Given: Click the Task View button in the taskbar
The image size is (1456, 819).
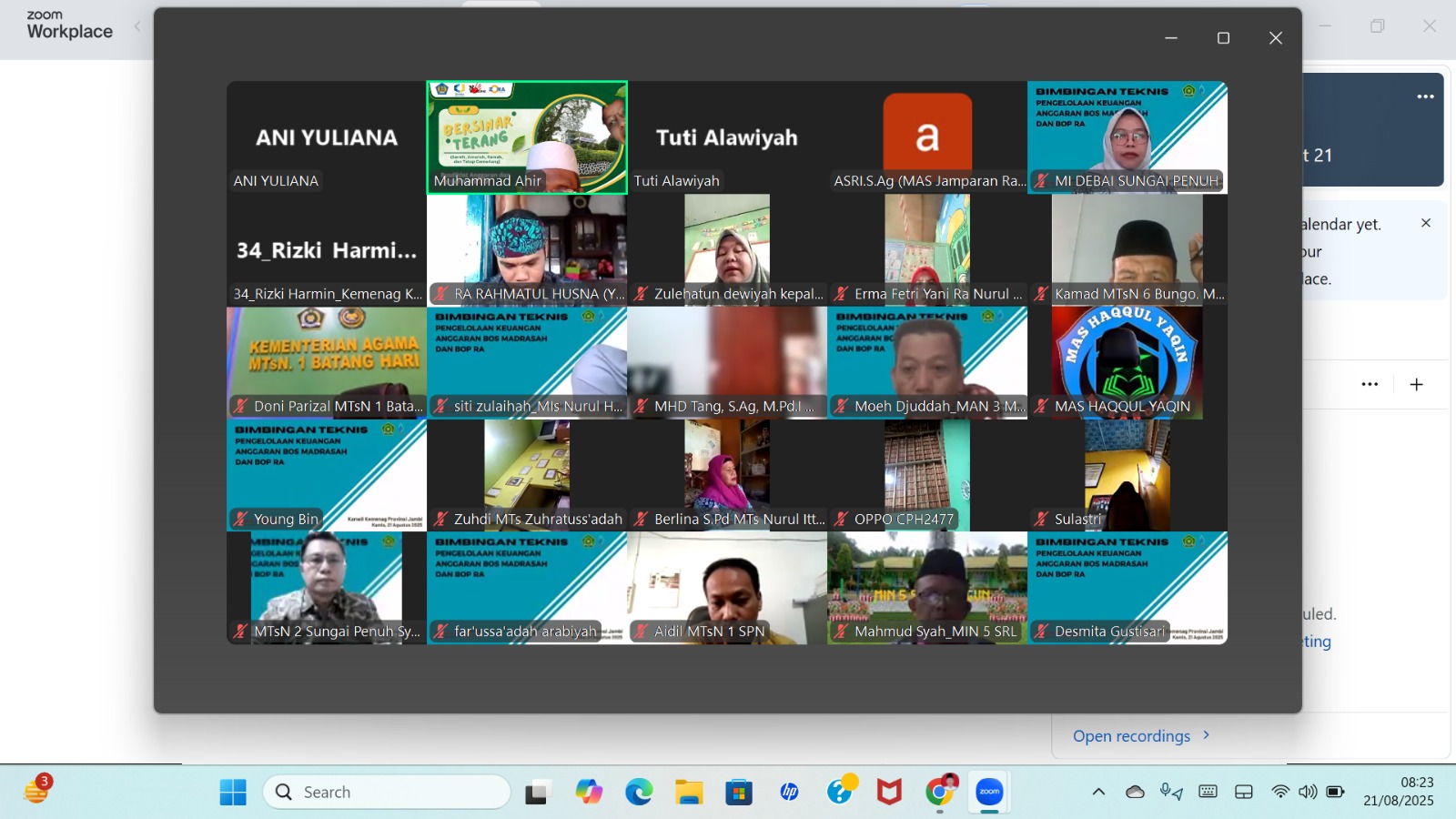Looking at the screenshot, I should 539,793.
